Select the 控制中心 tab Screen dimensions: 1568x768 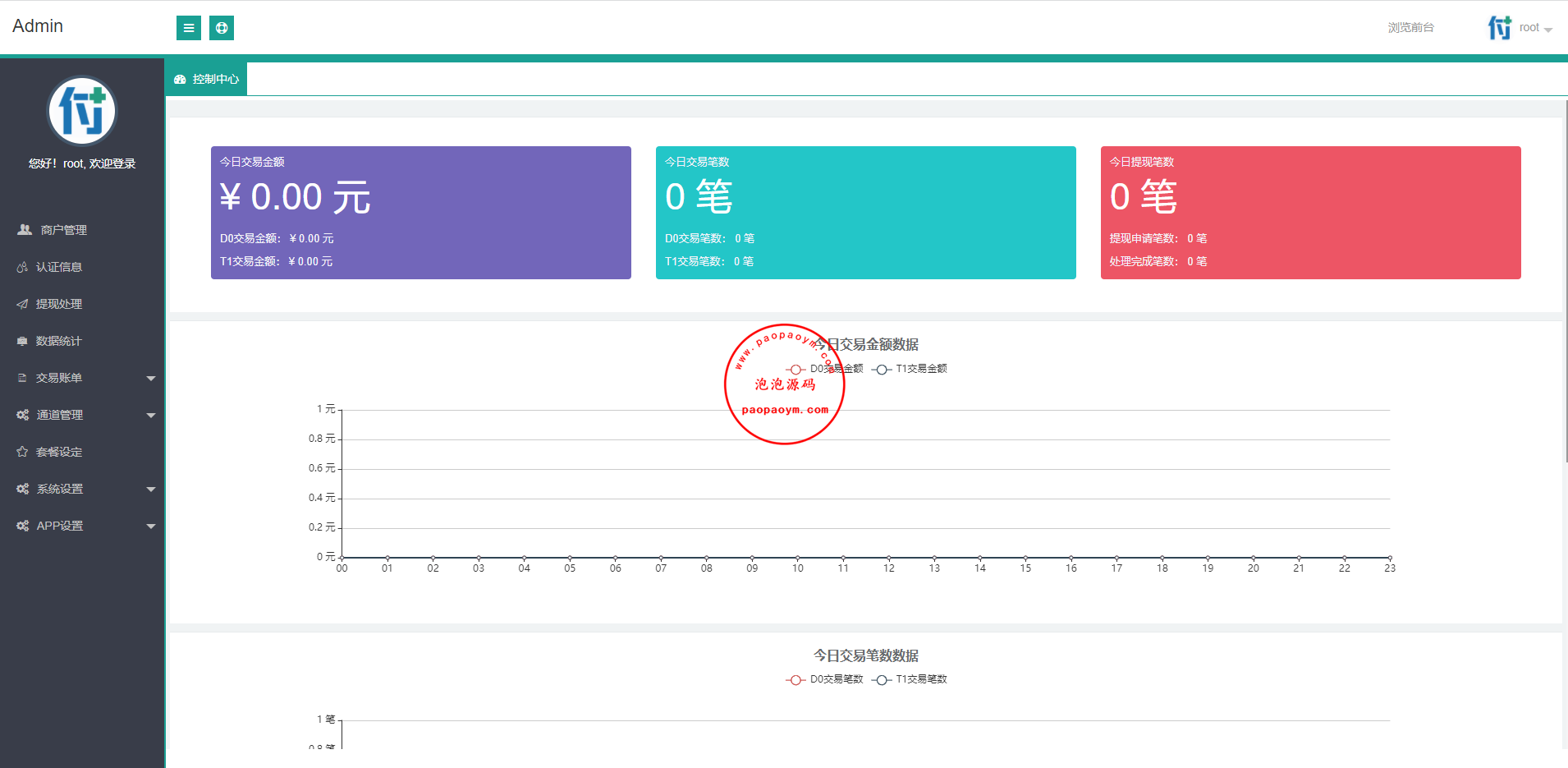pos(207,79)
